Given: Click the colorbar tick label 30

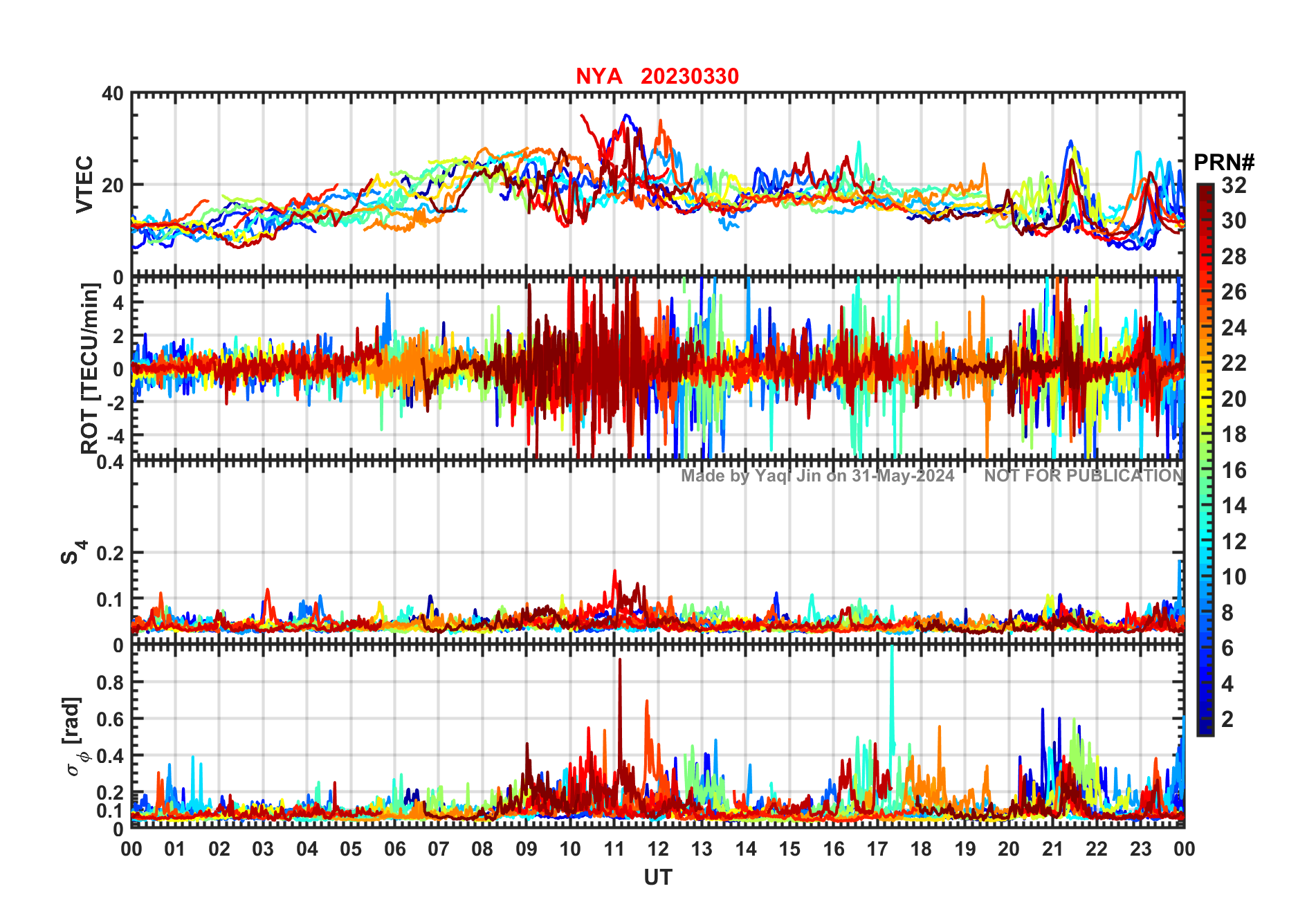Looking at the screenshot, I should point(1234,221).
